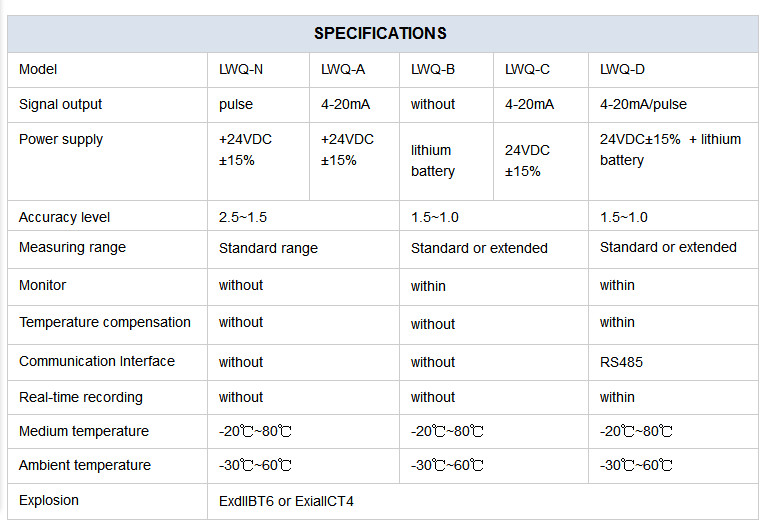Click the SPECIFICATIONS table header

tap(380, 33)
